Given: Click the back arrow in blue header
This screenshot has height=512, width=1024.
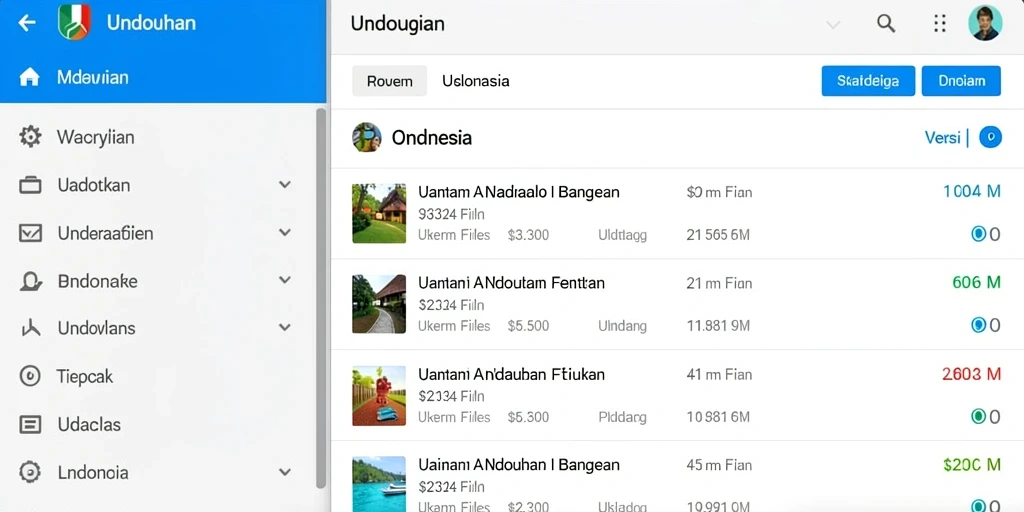Looking at the screenshot, I should (27, 24).
